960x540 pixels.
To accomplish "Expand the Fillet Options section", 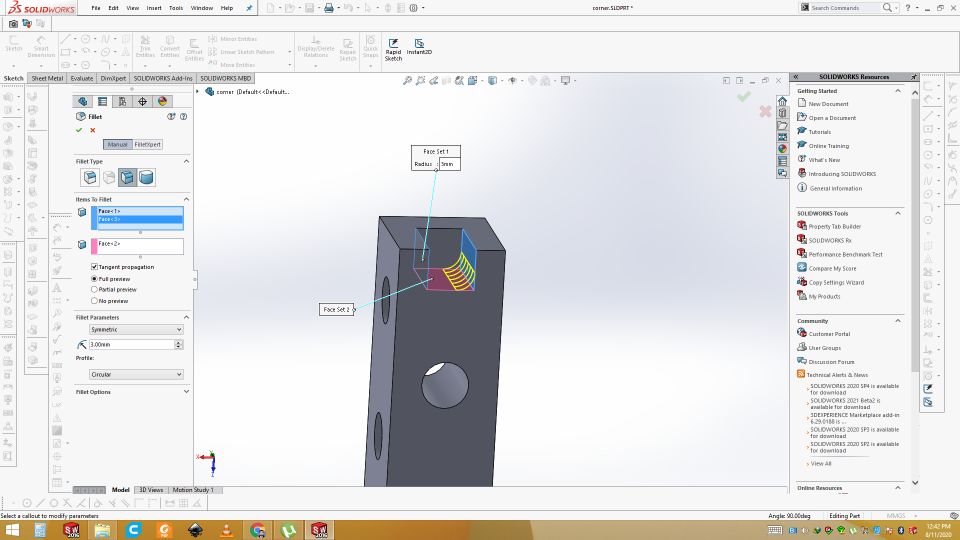I will pos(186,392).
